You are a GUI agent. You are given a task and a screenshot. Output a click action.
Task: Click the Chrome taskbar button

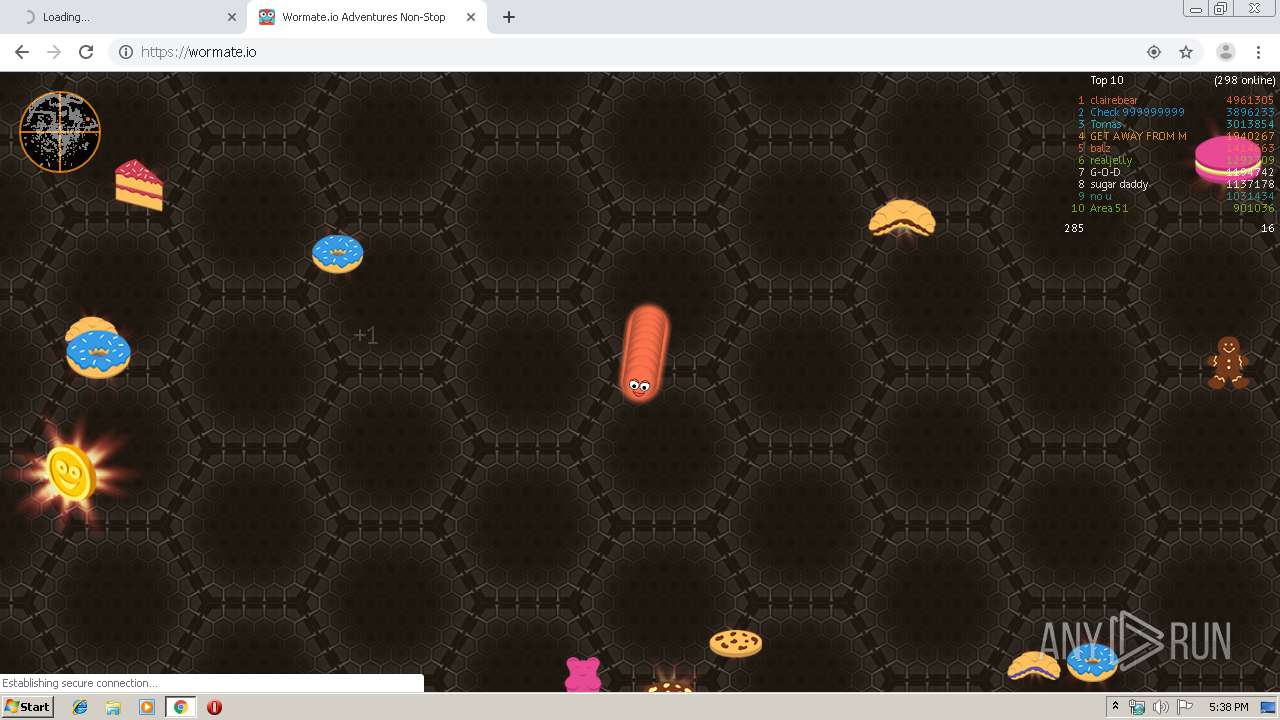click(180, 707)
